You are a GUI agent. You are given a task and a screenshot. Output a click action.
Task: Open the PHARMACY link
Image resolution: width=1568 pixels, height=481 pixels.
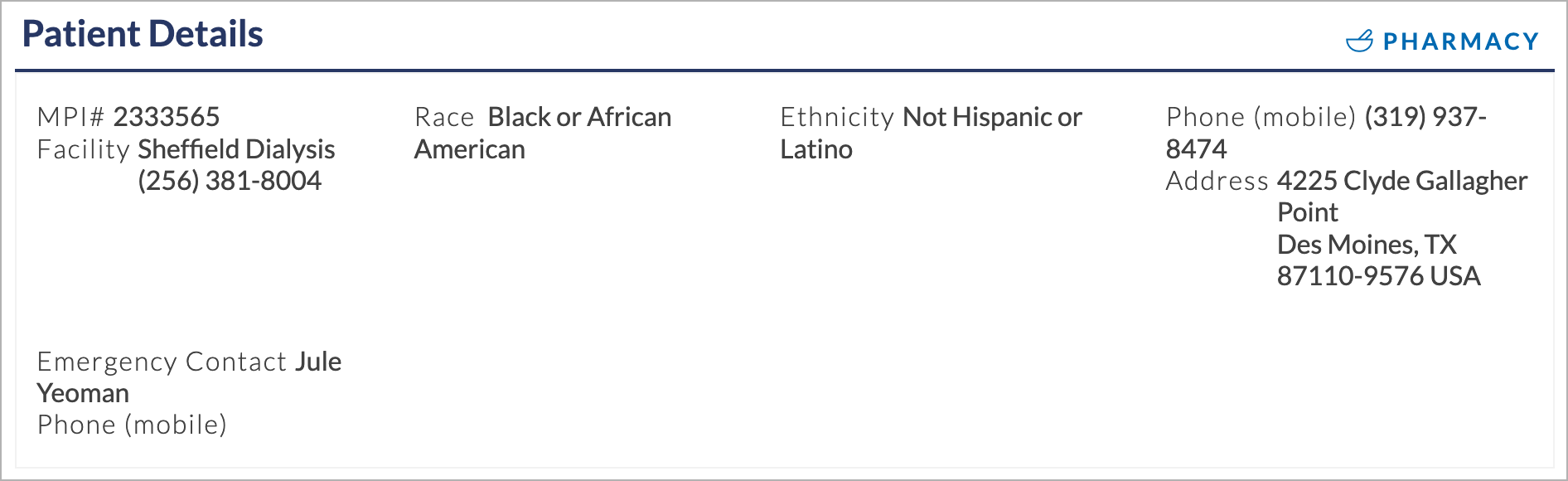pos(1443,41)
